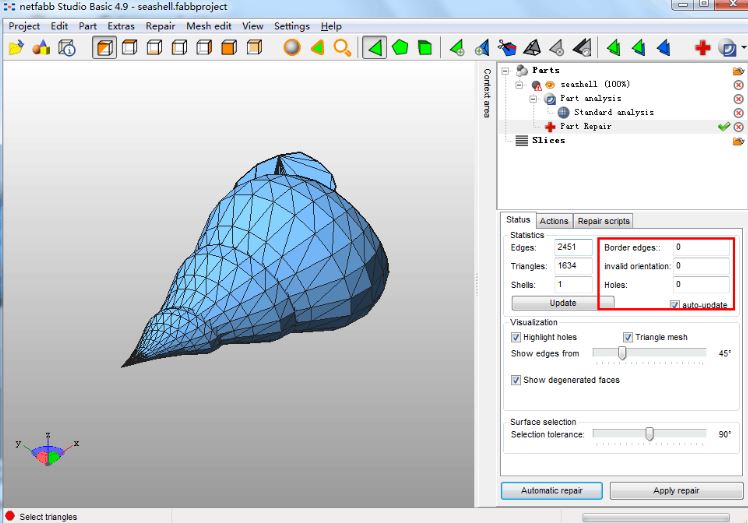This screenshot has height=523, width=748.
Task: Collapse the Part analysis tree node
Action: [x=533, y=99]
